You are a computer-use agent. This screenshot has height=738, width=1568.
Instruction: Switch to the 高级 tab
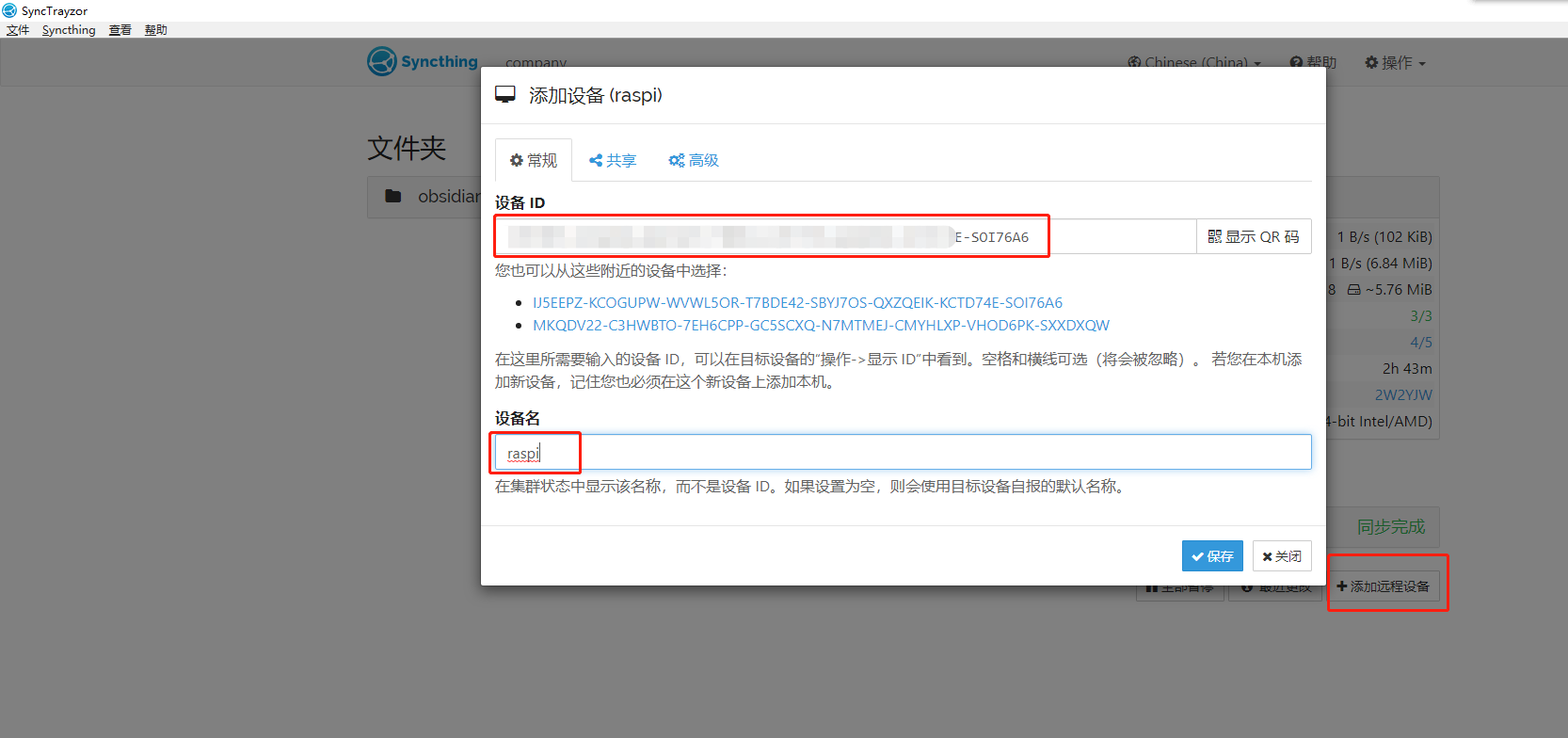[694, 161]
